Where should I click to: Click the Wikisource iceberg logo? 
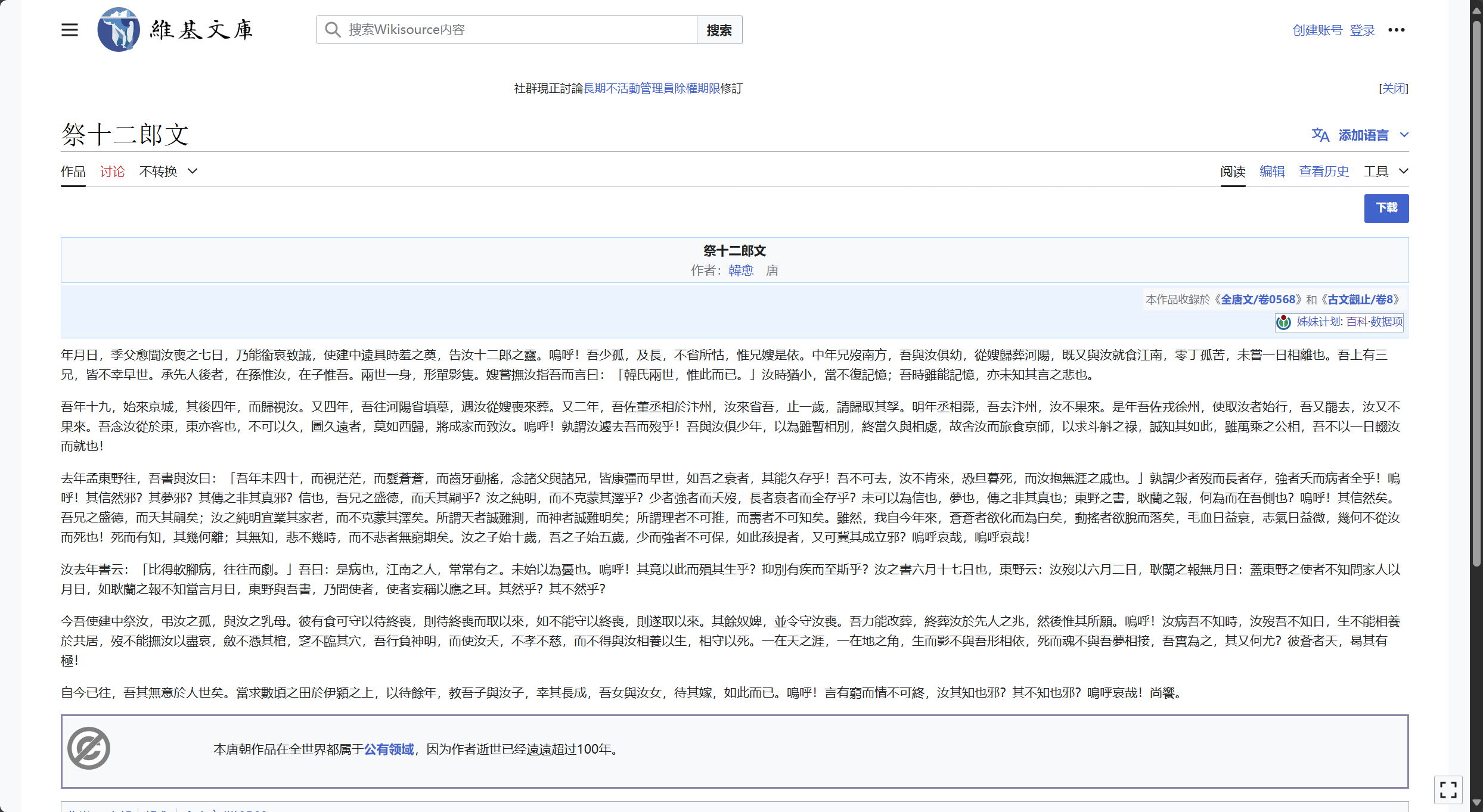tap(119, 30)
